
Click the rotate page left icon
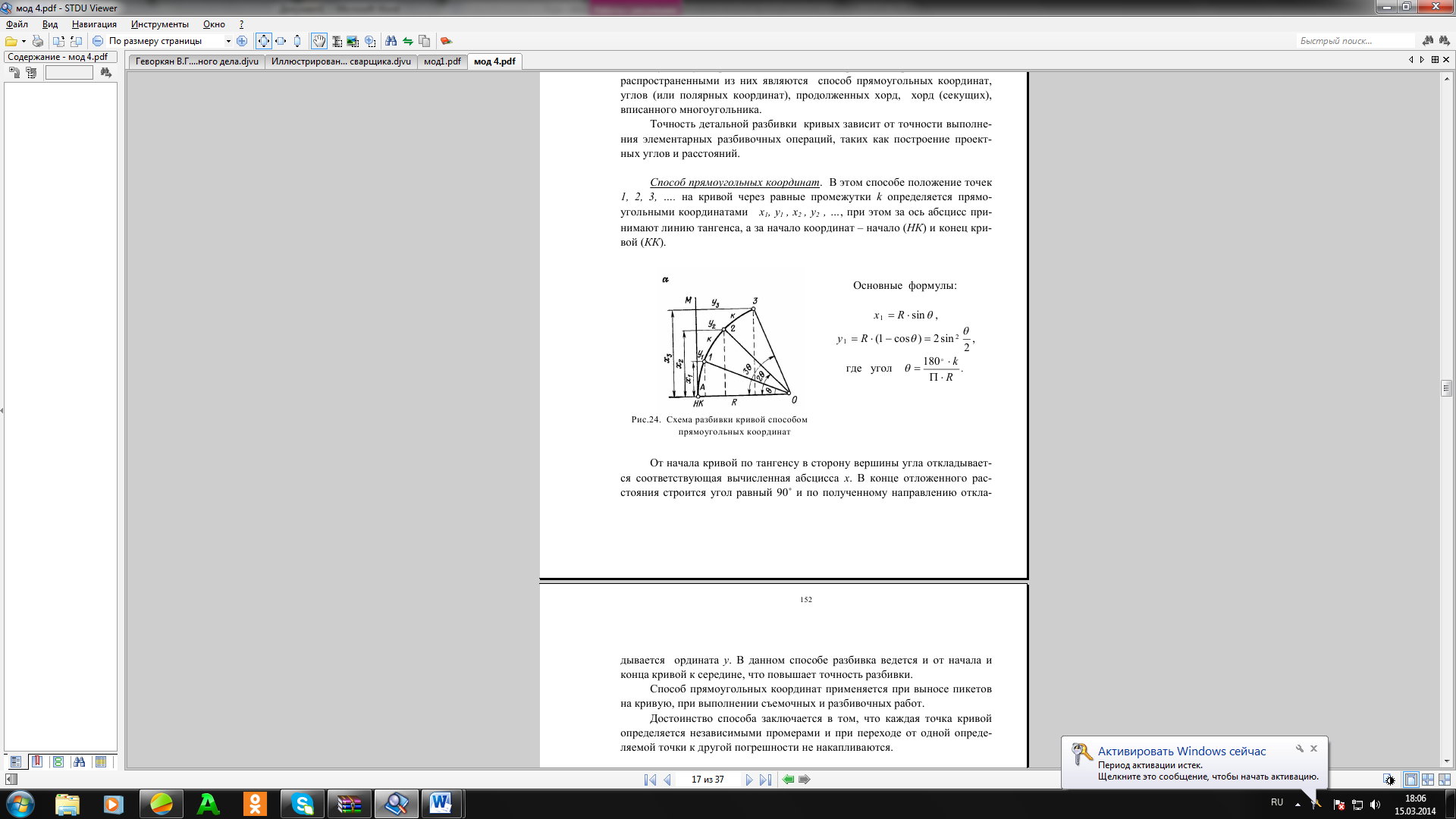[x=58, y=41]
